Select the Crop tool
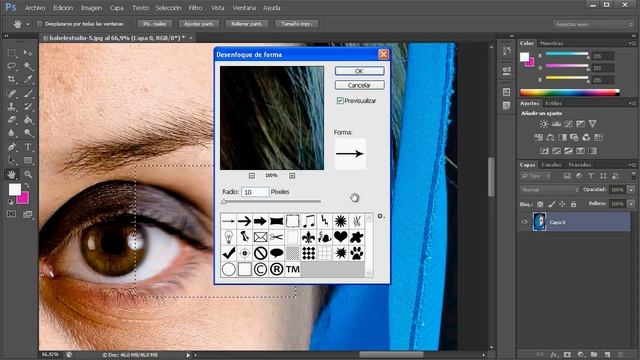The image size is (640, 360). [x=11, y=79]
